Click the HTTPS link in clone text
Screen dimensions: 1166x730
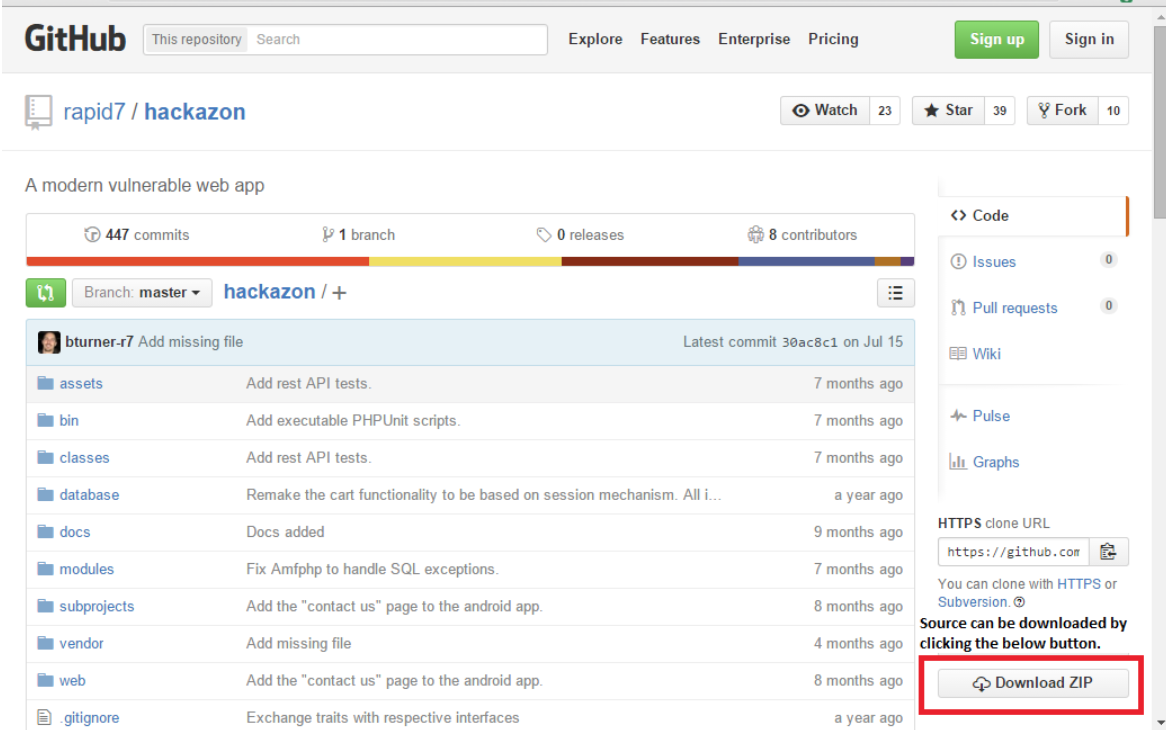1078,584
